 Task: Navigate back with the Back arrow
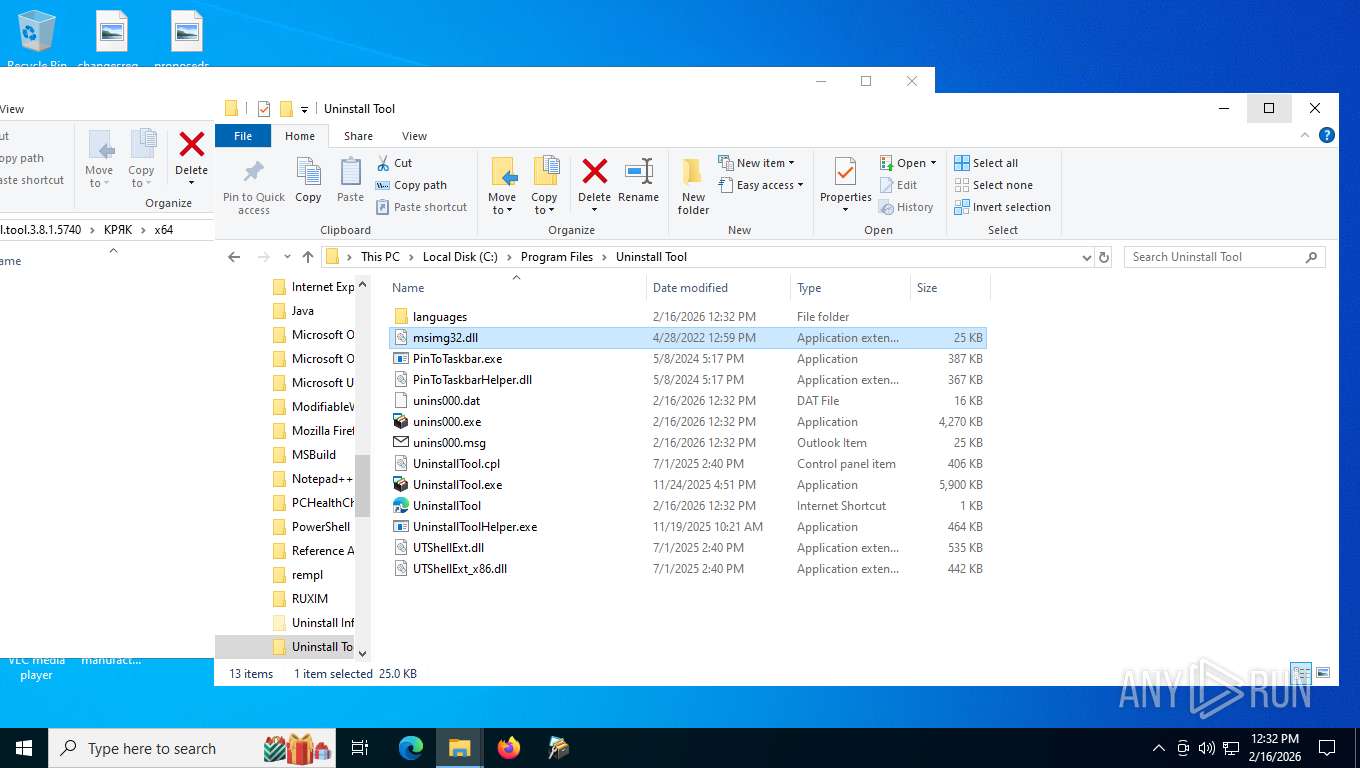(234, 257)
